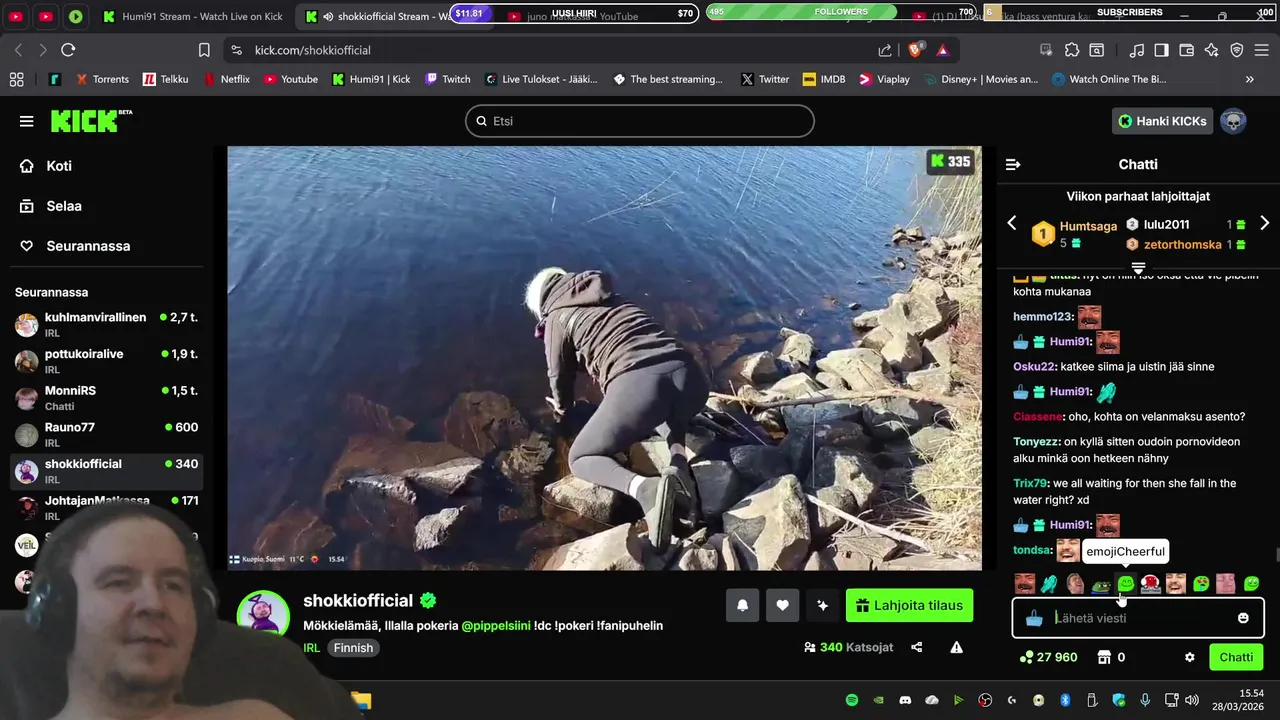Open Brave Shields lion icon
Image resolution: width=1280 pixels, height=720 pixels.
914,50
